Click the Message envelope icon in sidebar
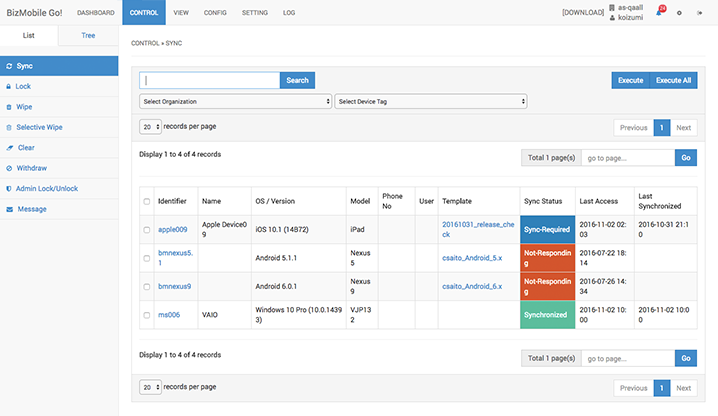This screenshot has height=416, width=718. click(x=9, y=209)
